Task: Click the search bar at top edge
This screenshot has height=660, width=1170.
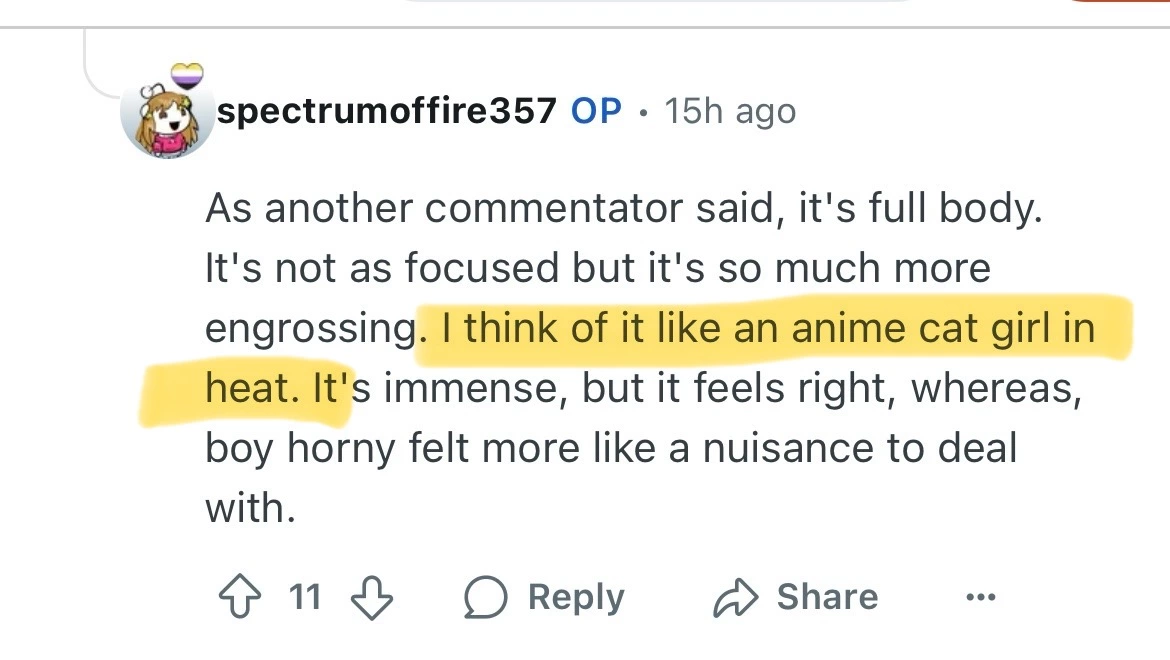Action: [x=660, y=3]
